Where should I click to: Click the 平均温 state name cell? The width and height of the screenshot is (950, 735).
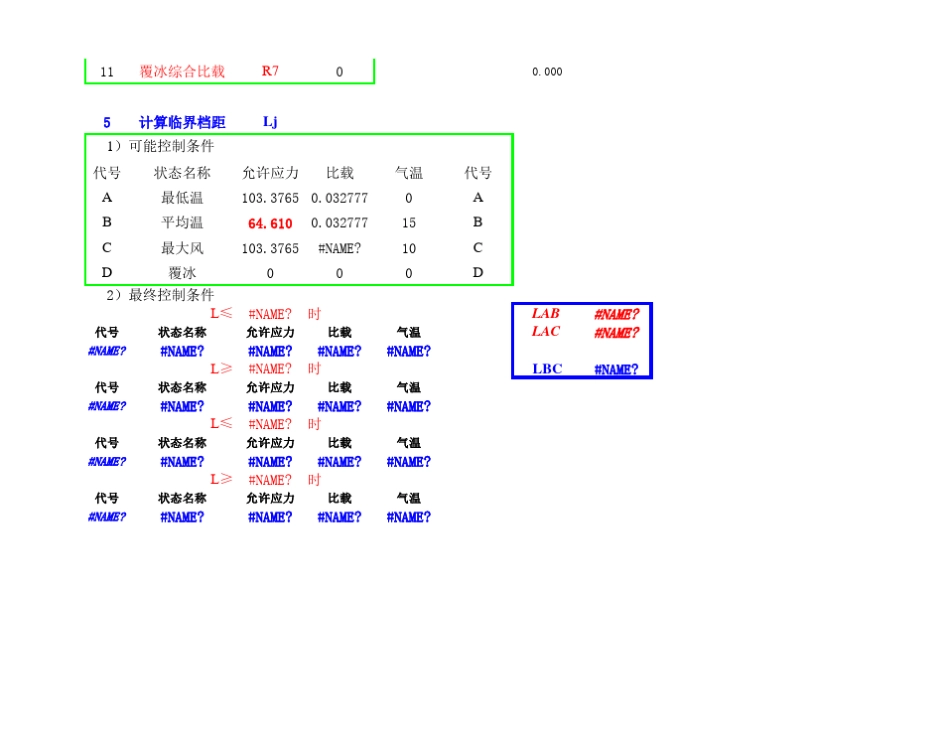182,222
